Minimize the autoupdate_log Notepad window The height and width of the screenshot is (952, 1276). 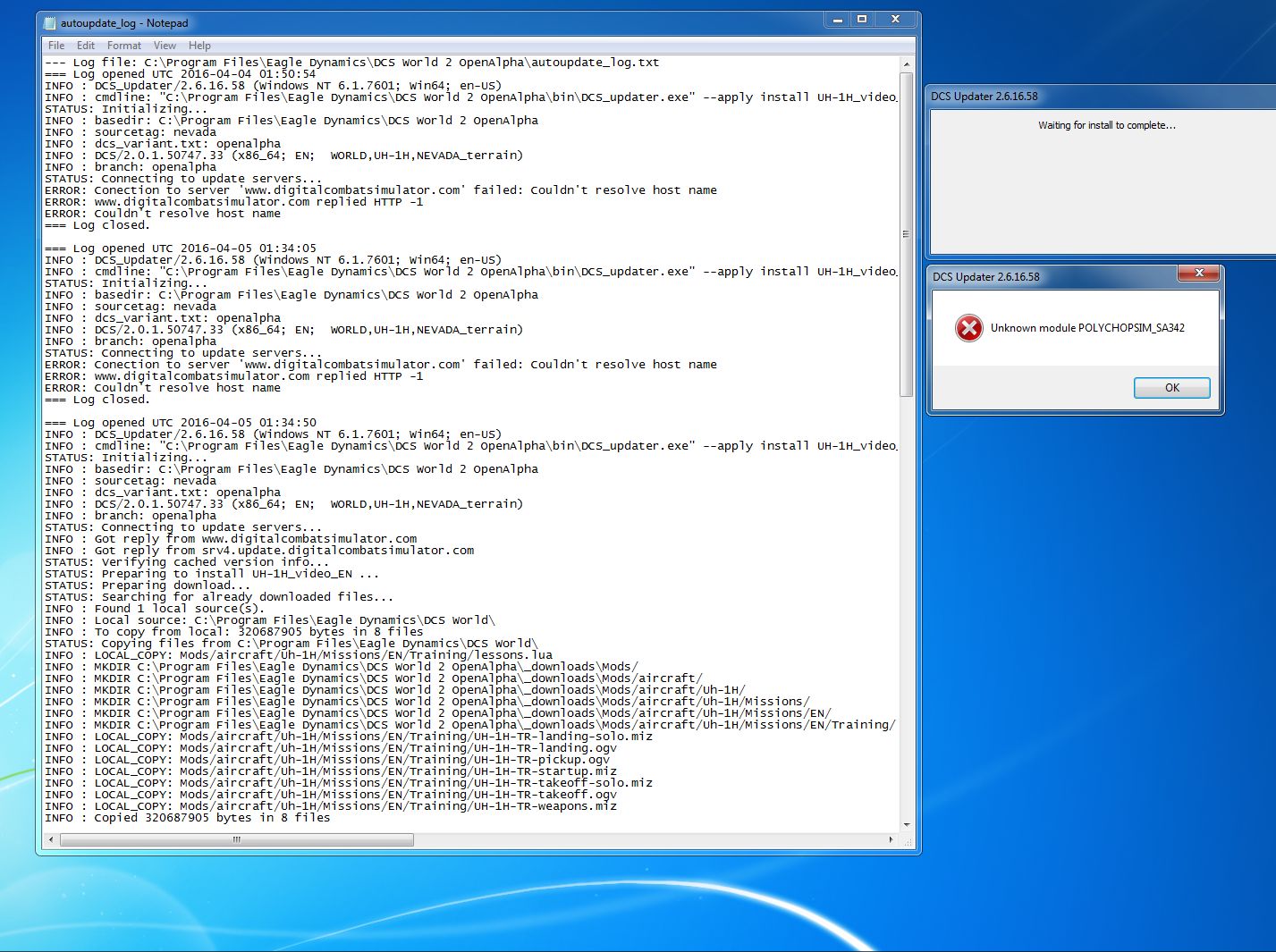[837, 20]
